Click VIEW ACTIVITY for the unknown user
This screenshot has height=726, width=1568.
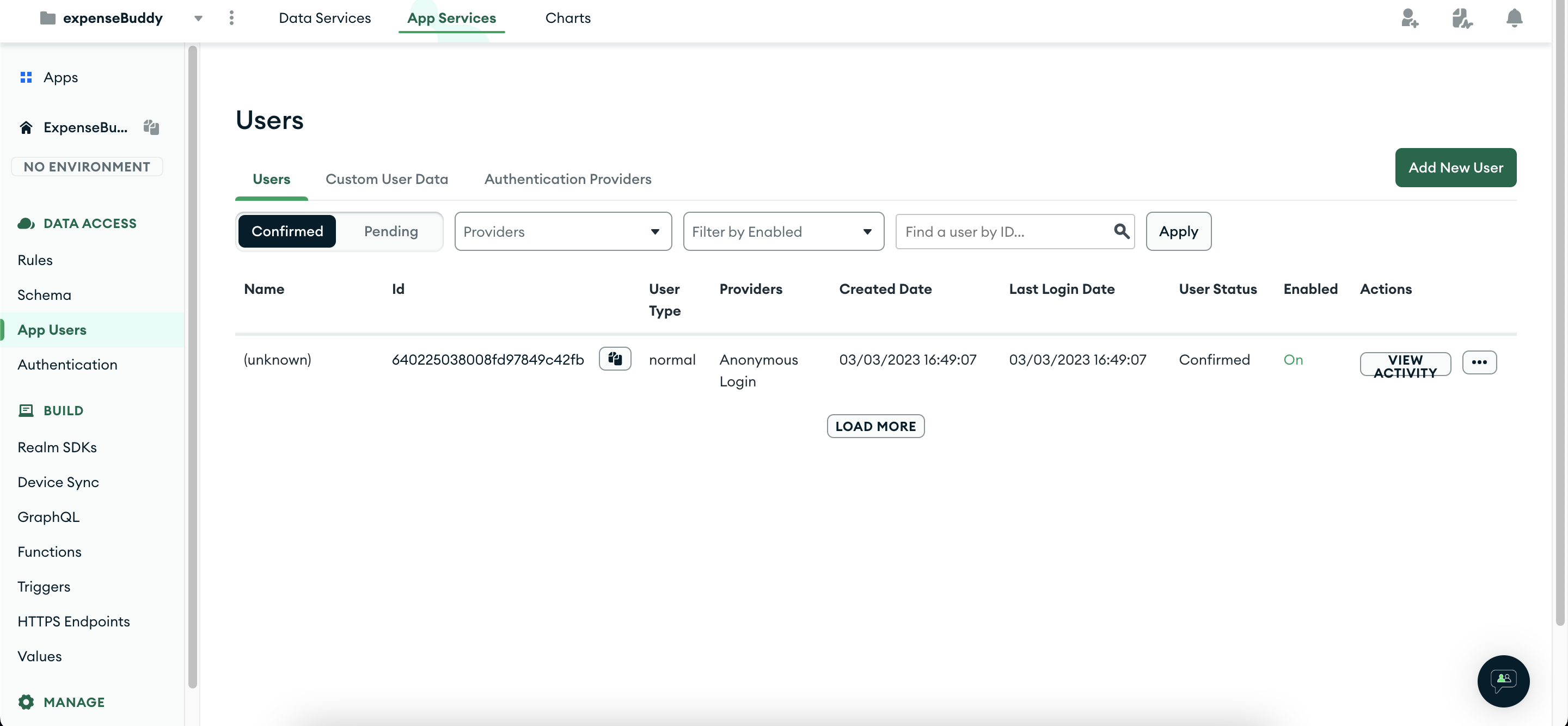pyautogui.click(x=1405, y=364)
